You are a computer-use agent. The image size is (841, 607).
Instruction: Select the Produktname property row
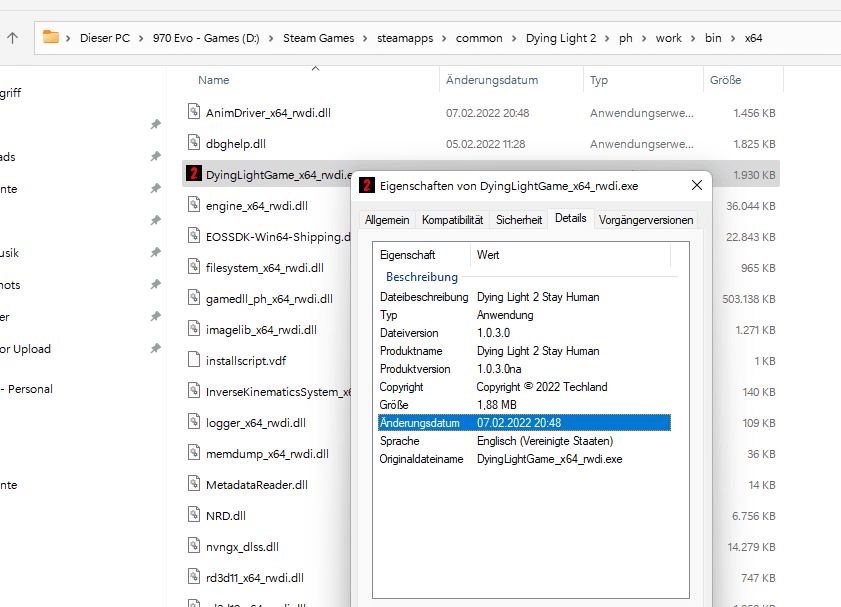(524, 351)
